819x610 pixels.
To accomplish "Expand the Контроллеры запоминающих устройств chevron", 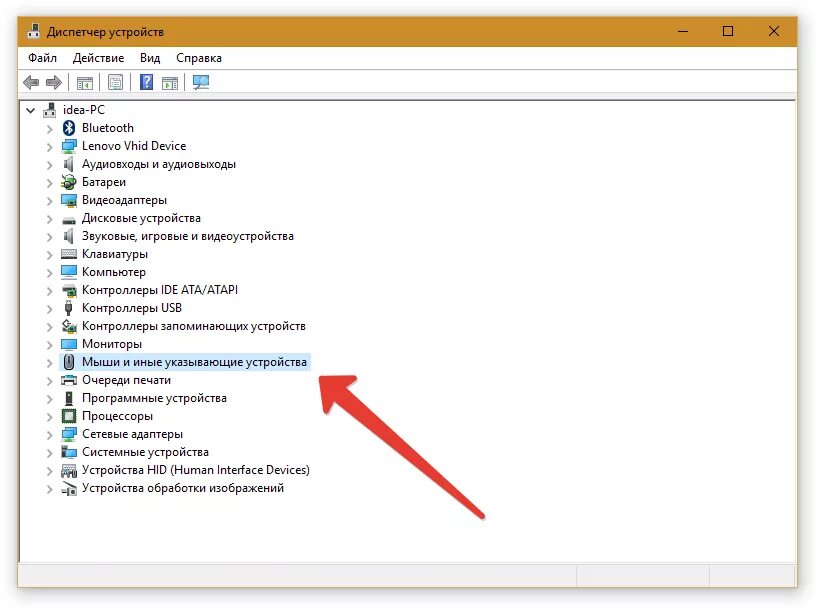I will (50, 326).
